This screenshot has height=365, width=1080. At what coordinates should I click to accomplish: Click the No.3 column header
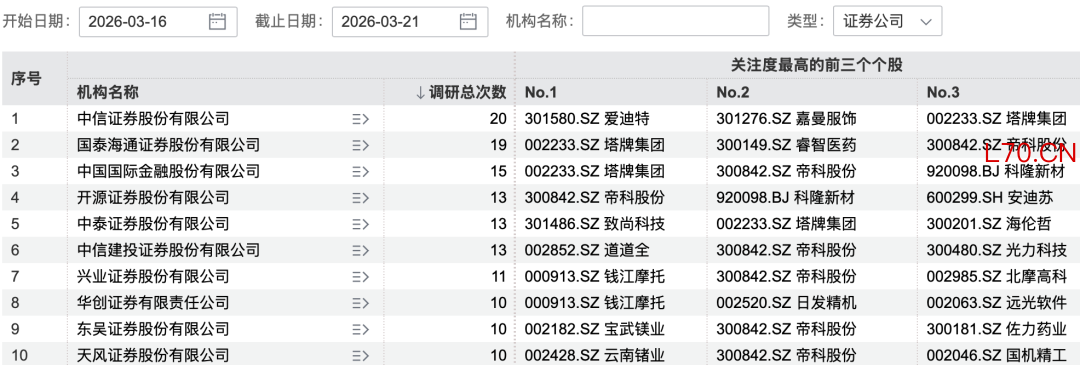943,92
